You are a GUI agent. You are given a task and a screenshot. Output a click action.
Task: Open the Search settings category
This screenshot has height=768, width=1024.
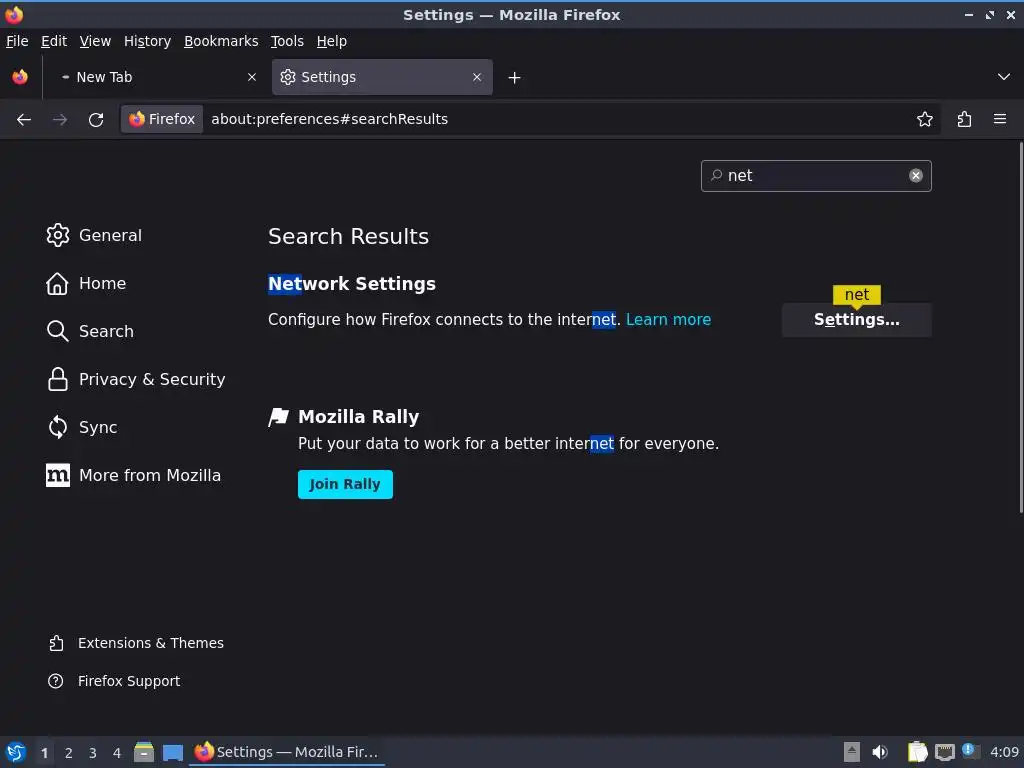(90, 331)
